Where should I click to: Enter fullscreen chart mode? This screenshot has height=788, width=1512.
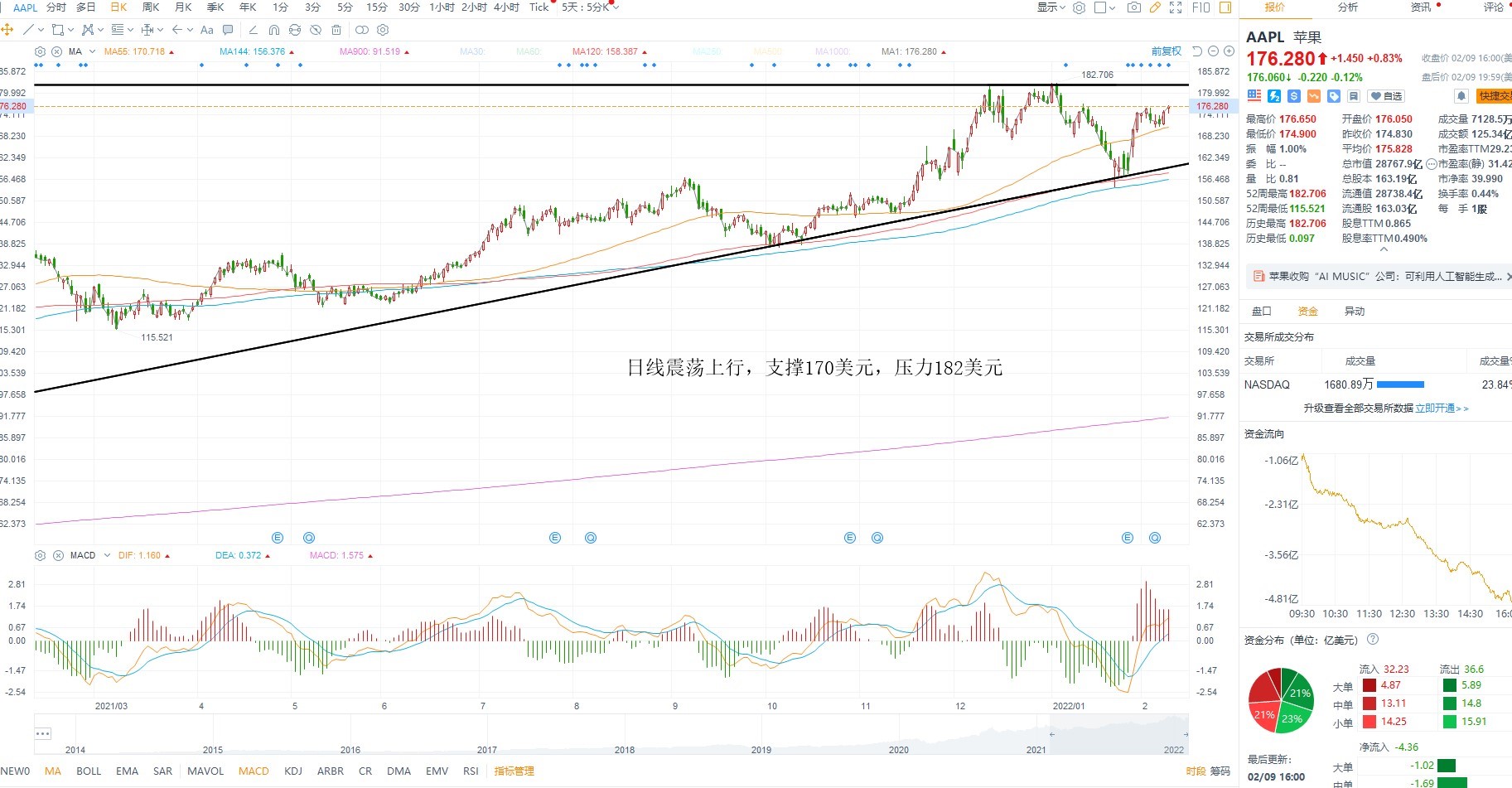(x=1176, y=7)
